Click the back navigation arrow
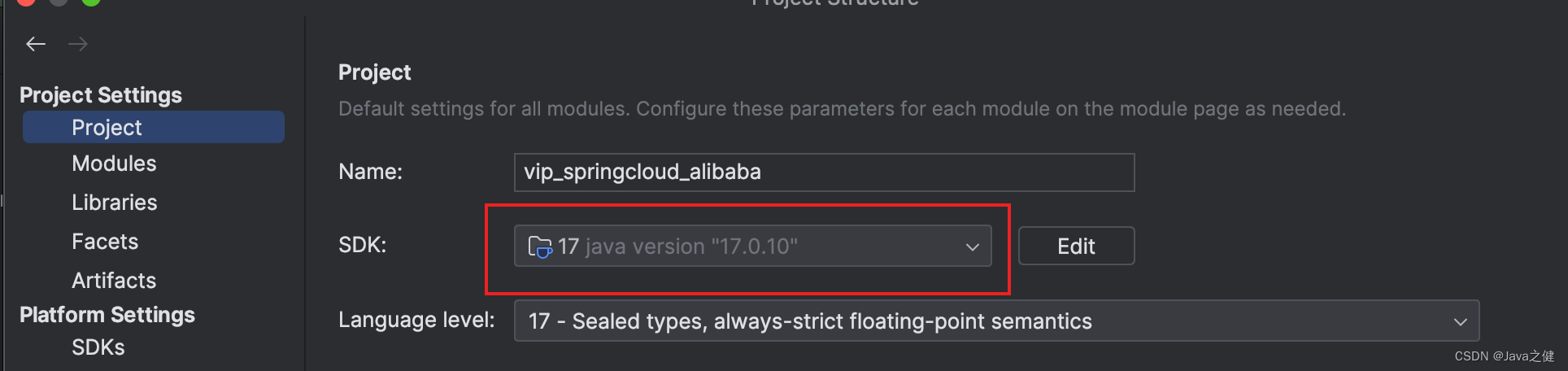Viewport: 1568px width, 371px height. tap(36, 44)
